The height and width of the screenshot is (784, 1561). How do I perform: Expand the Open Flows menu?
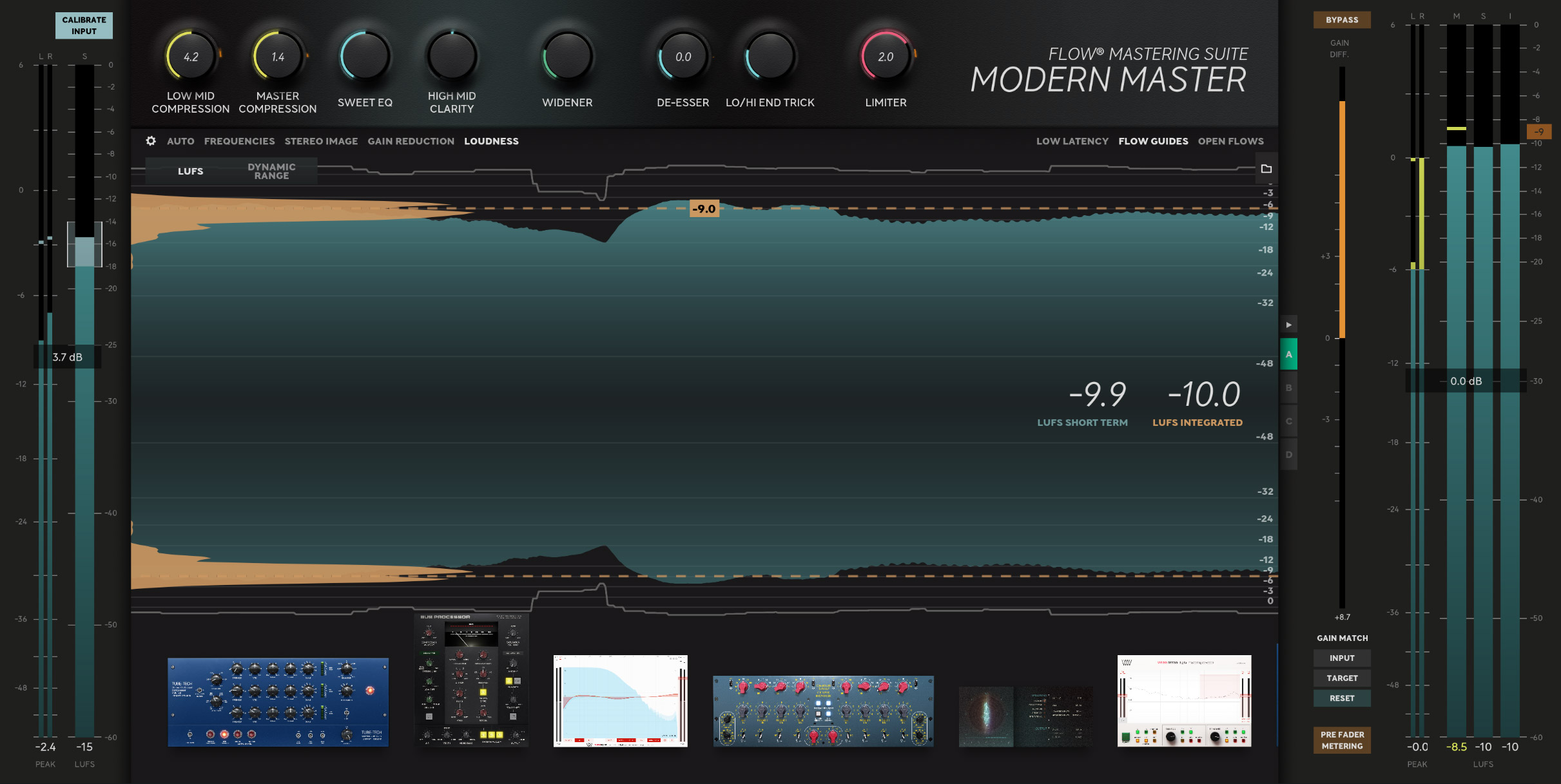[x=1231, y=140]
